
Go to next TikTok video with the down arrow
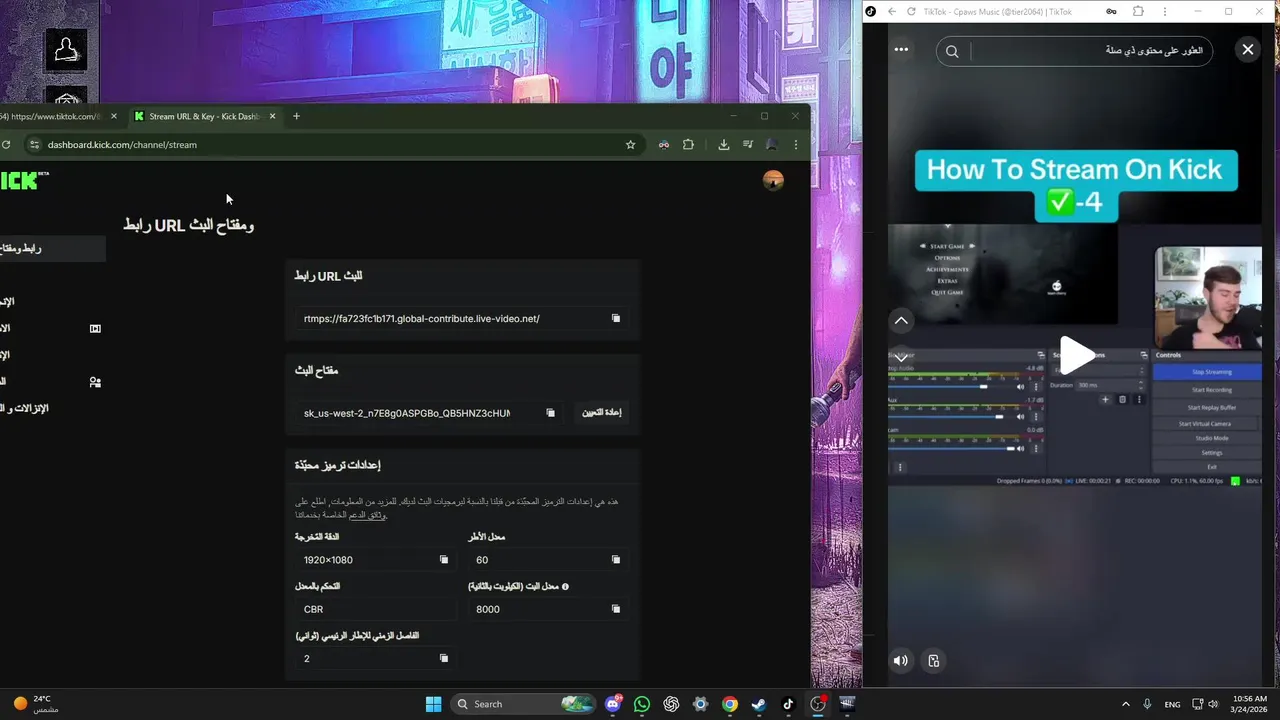(x=901, y=357)
